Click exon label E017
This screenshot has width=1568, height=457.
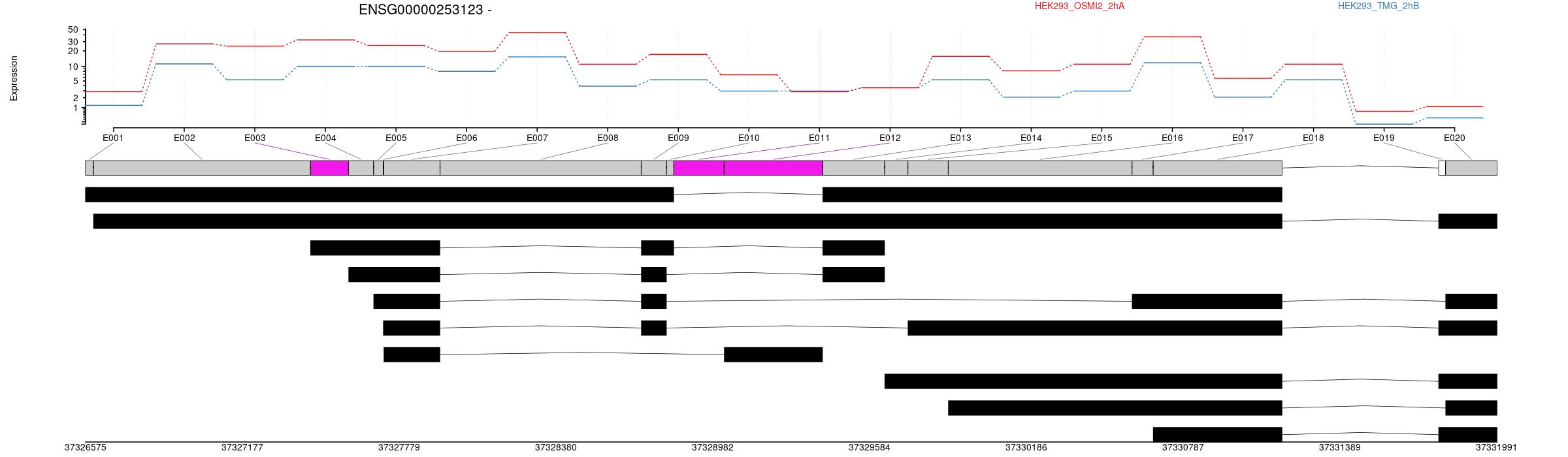[1243, 138]
